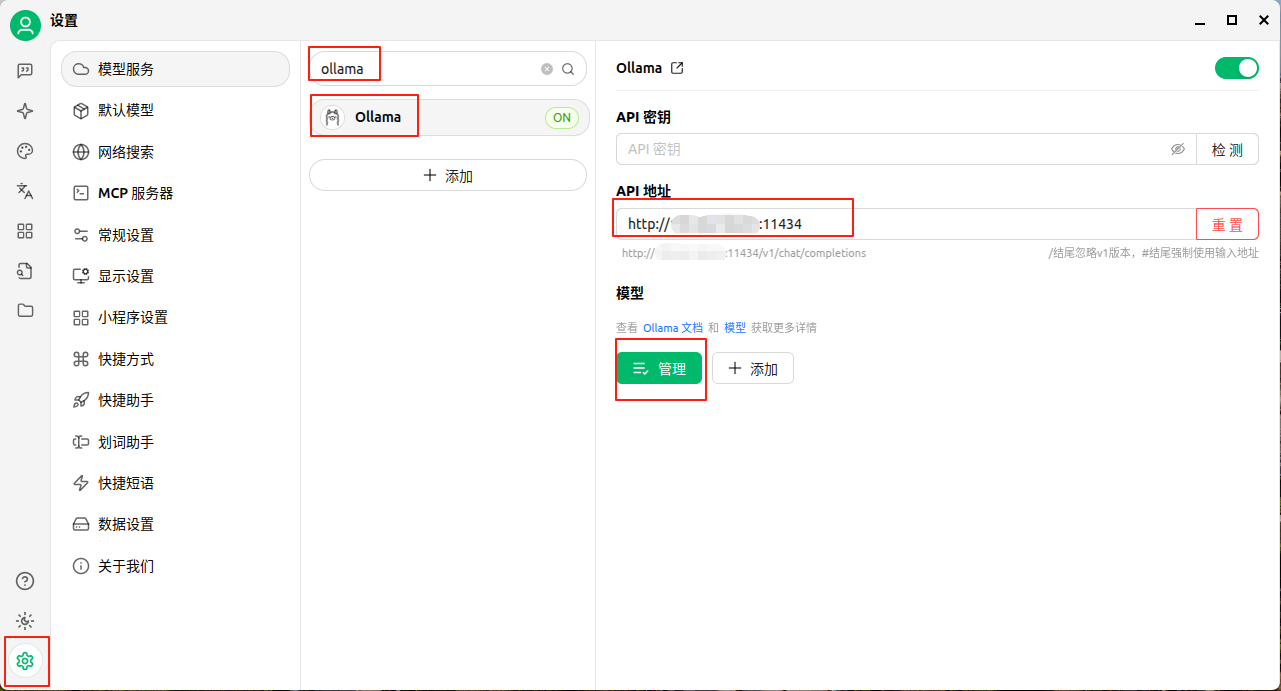This screenshot has height=691, width=1281.
Task: Open the translate icon in sidebar
Action: tap(26, 191)
